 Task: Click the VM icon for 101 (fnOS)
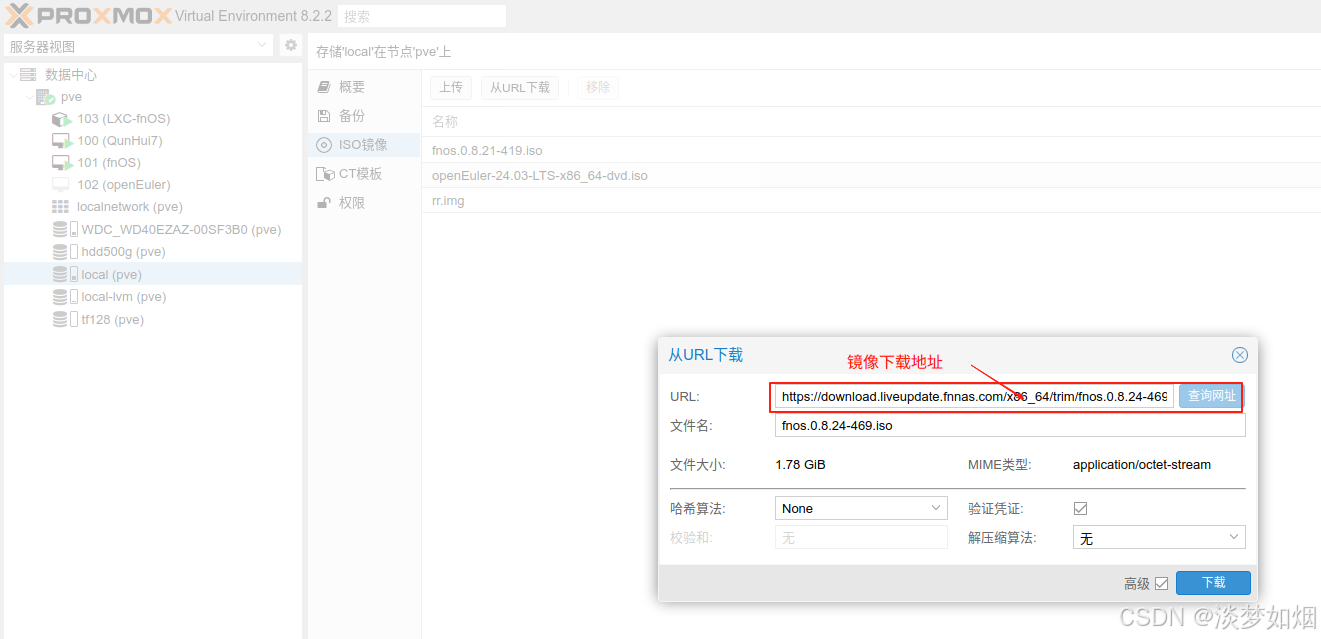tap(62, 163)
